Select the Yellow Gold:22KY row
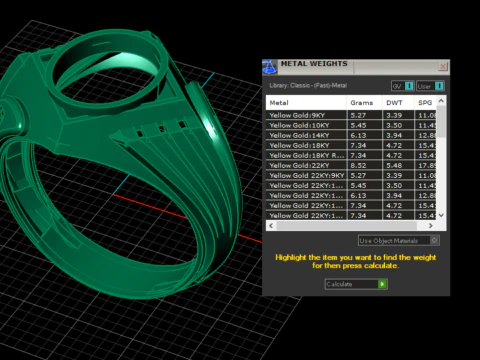 (351, 165)
